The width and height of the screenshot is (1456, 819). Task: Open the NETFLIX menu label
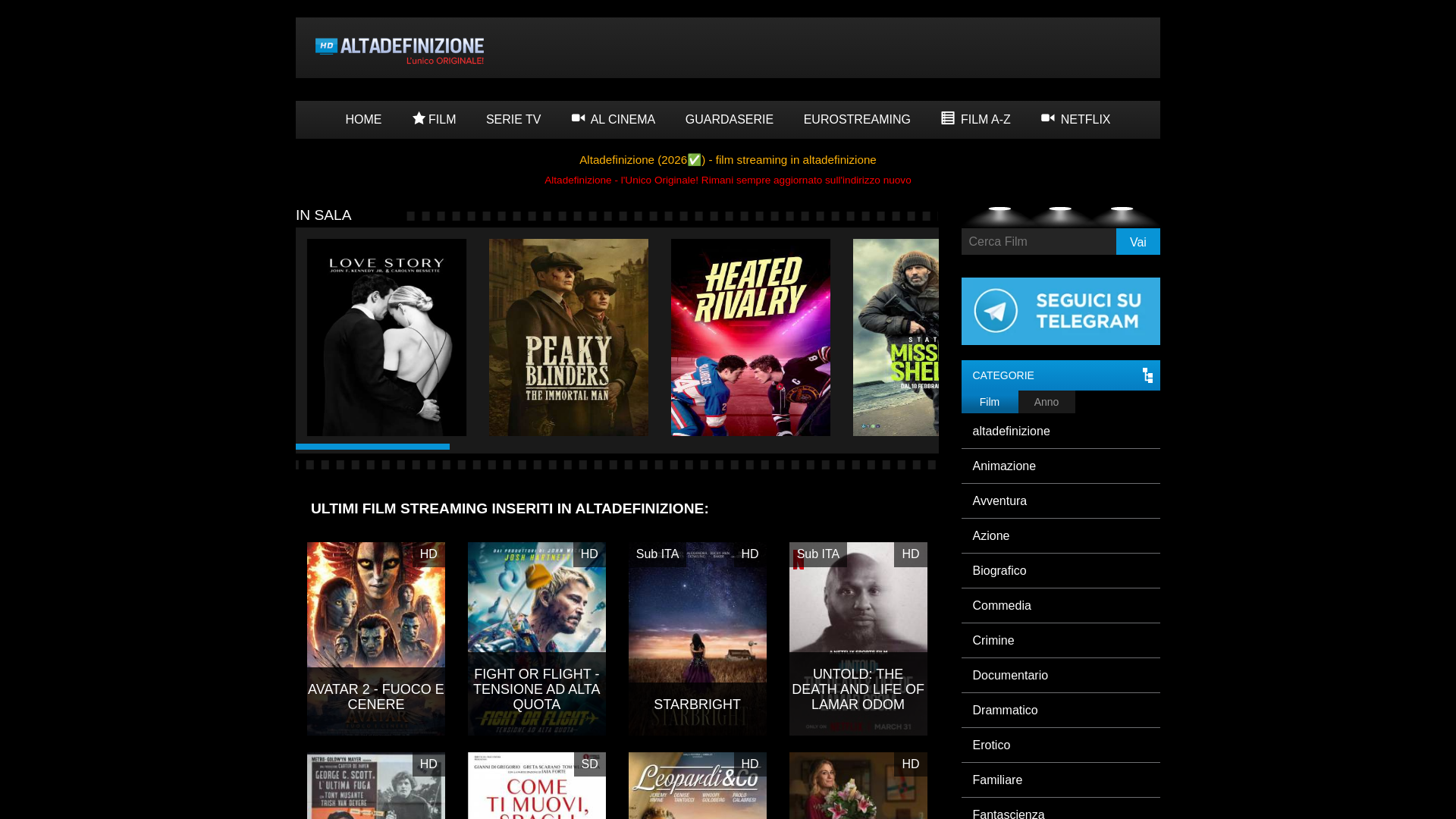pos(1085,120)
